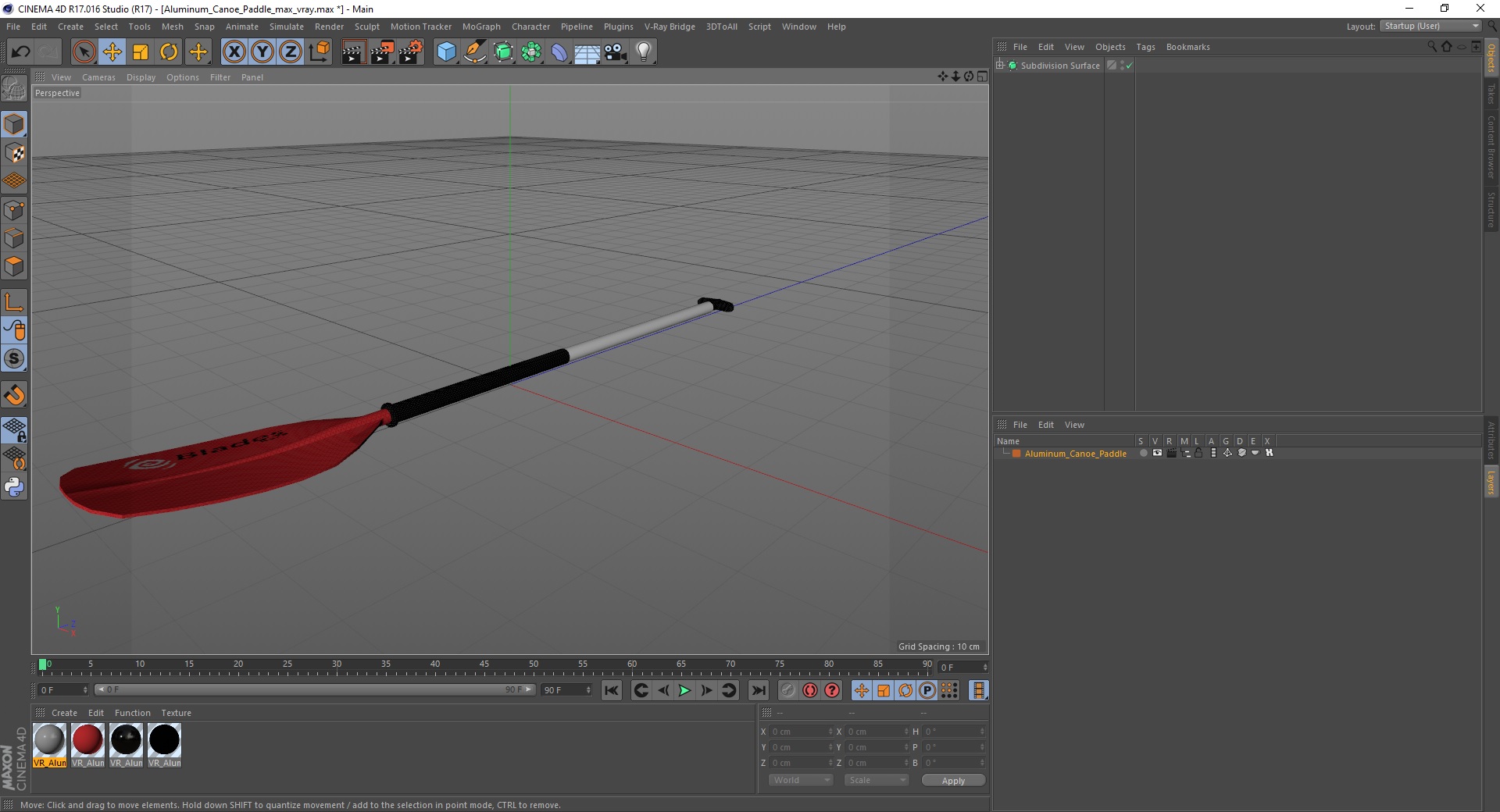Screen dimensions: 1500x812
Task: Toggle Subdivision Surface enabled checkmark
Action: [1129, 66]
